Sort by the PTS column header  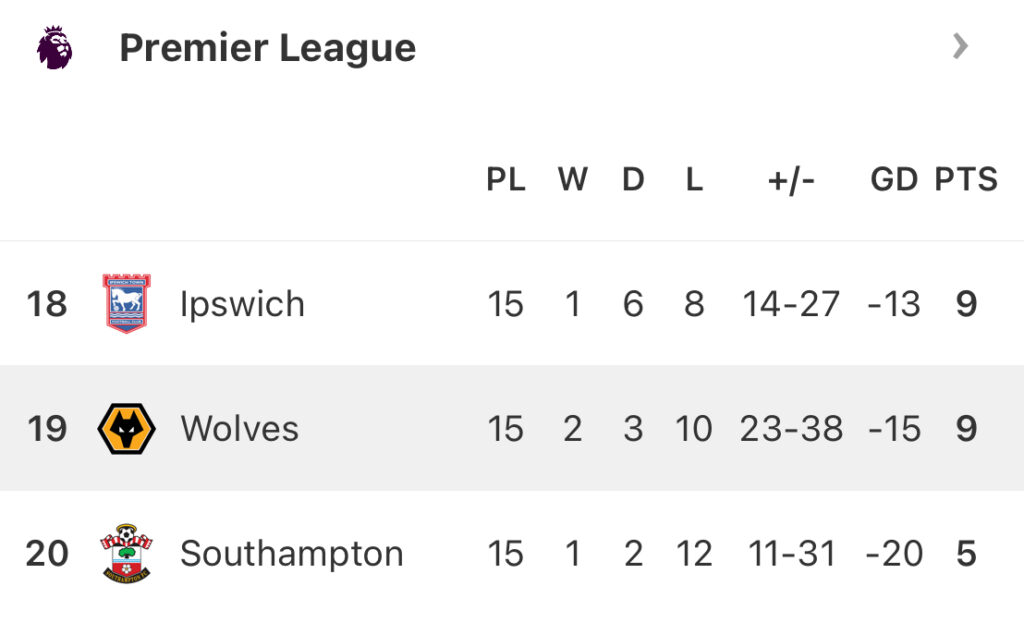(x=966, y=179)
